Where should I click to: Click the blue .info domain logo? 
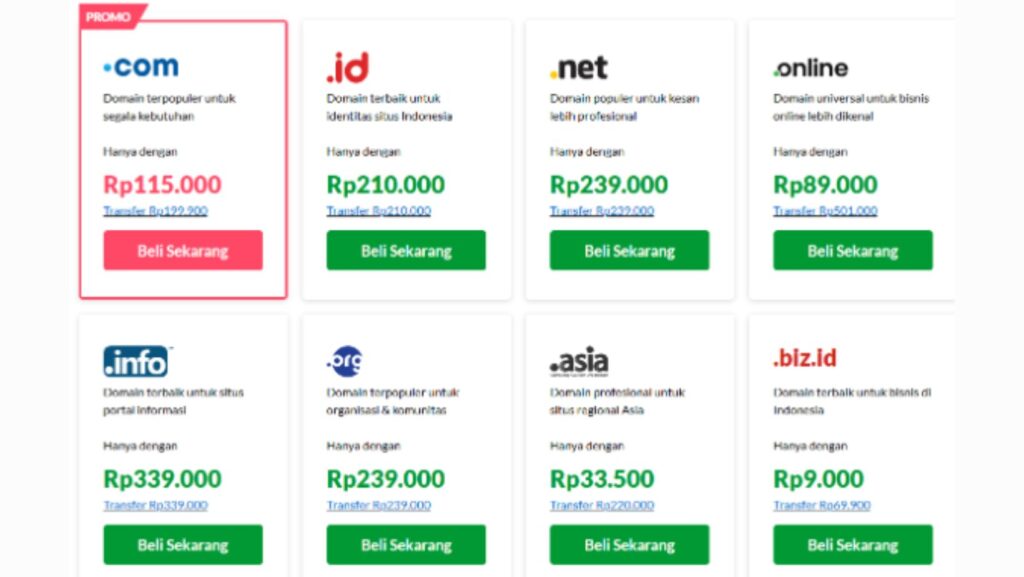136,361
